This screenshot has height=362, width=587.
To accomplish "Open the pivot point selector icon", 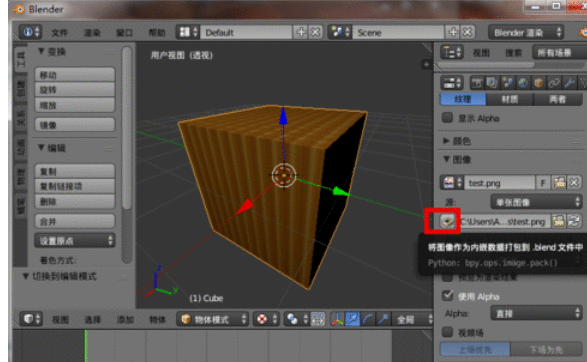I will (298, 319).
